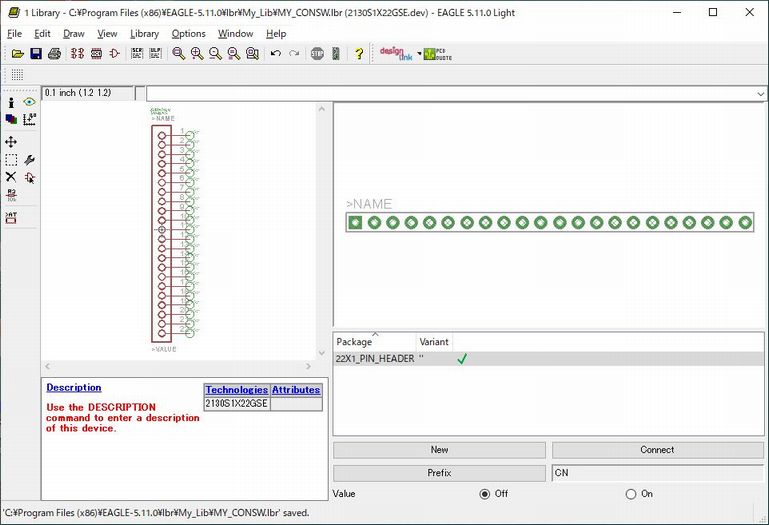Viewport: 769px width, 525px height.
Task: Open the Info tool
Action: (11, 102)
